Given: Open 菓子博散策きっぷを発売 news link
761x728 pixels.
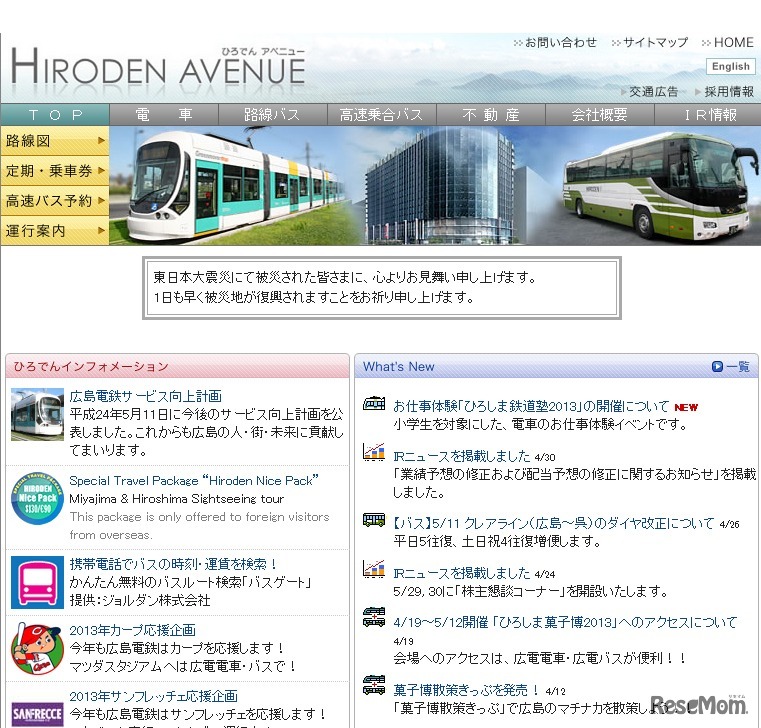Looking at the screenshot, I should (x=466, y=690).
